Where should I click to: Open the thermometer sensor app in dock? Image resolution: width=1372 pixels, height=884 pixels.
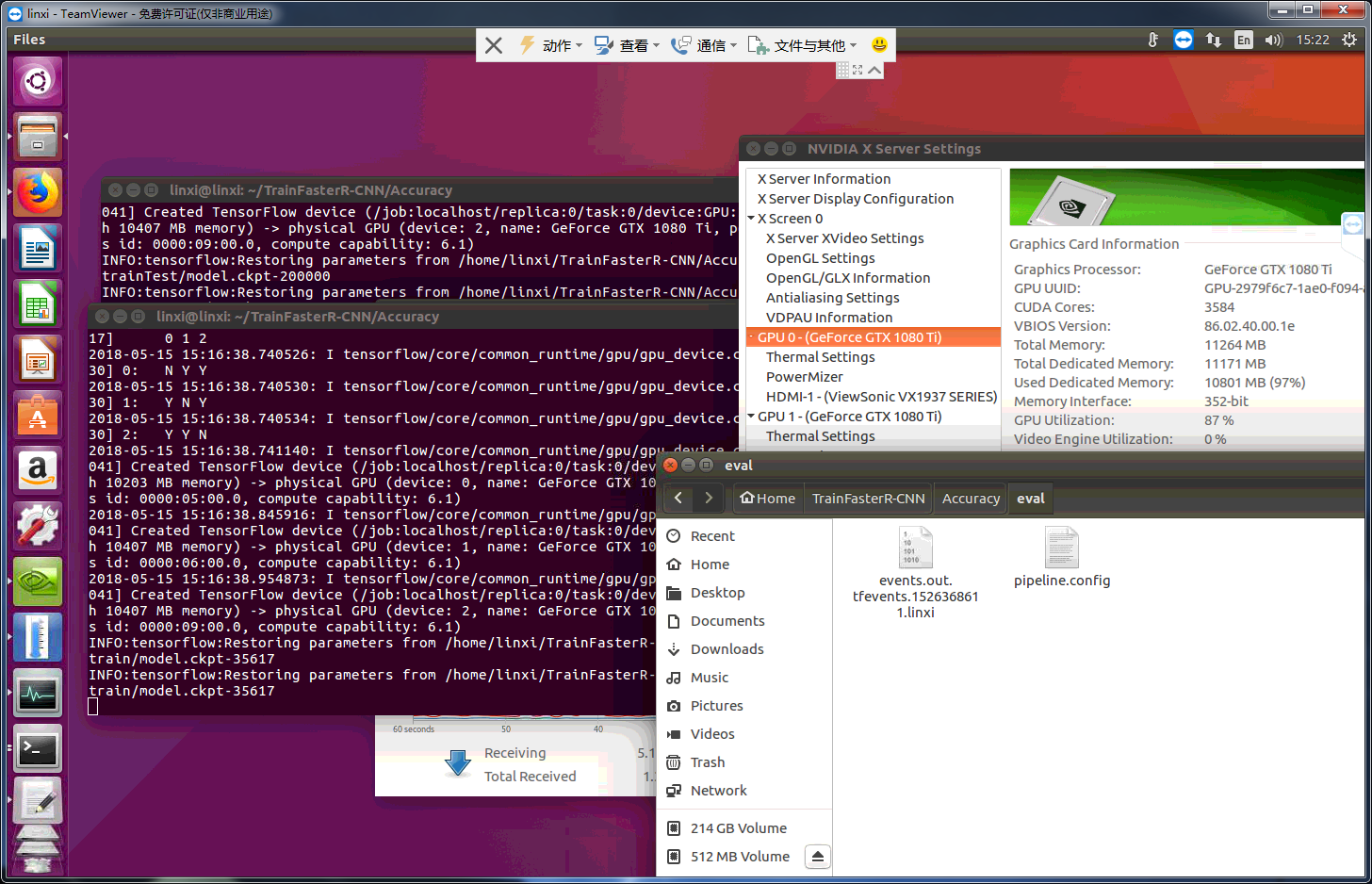click(38, 637)
